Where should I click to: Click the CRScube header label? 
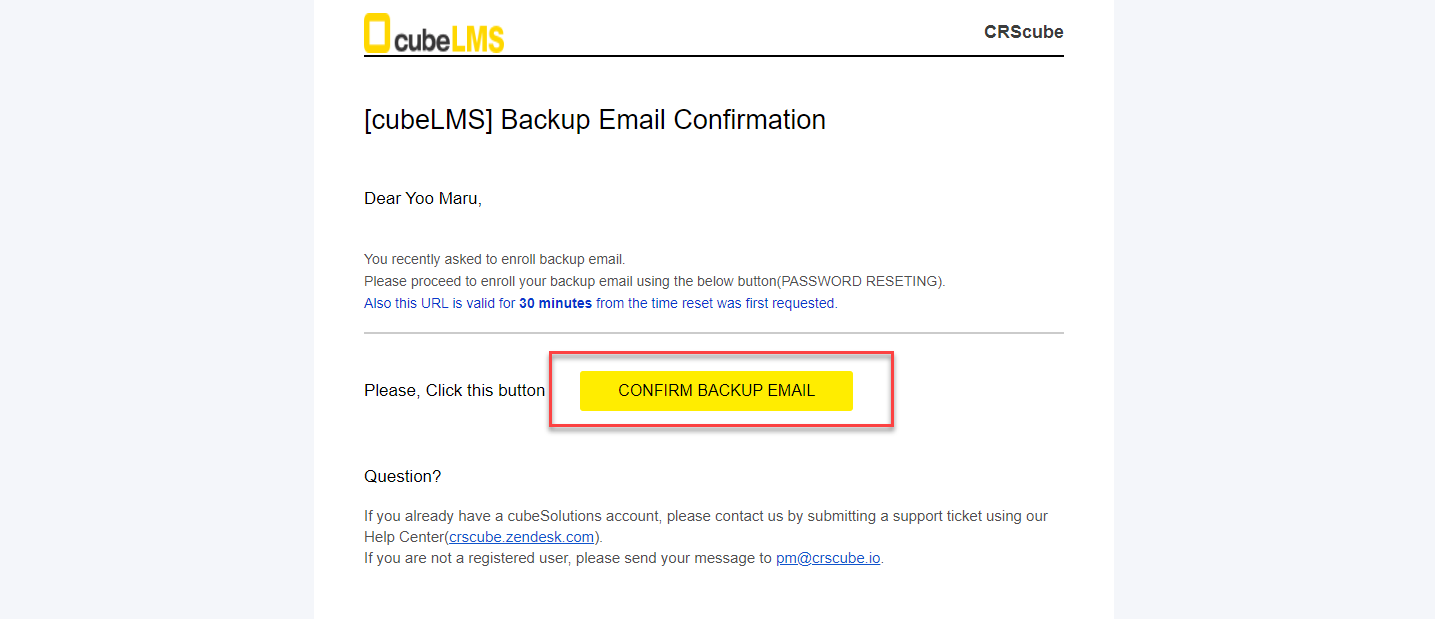point(1023,32)
